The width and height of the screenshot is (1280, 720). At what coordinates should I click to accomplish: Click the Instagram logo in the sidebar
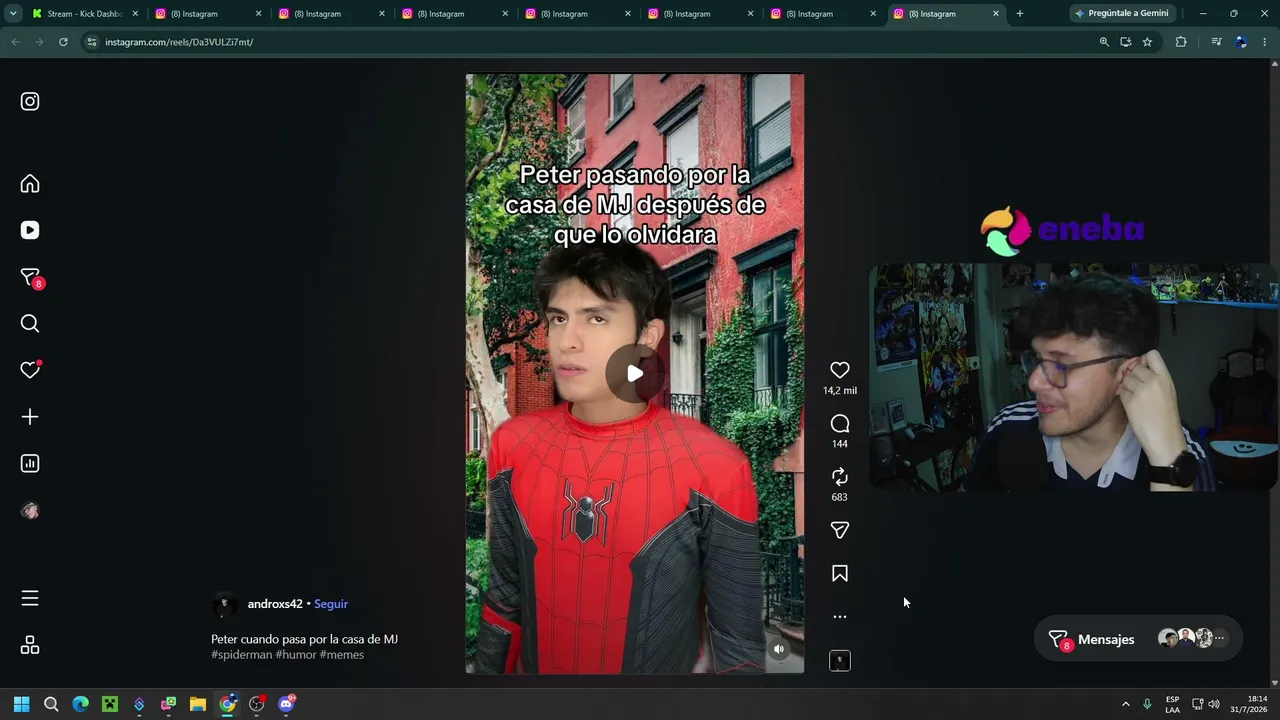(x=30, y=101)
